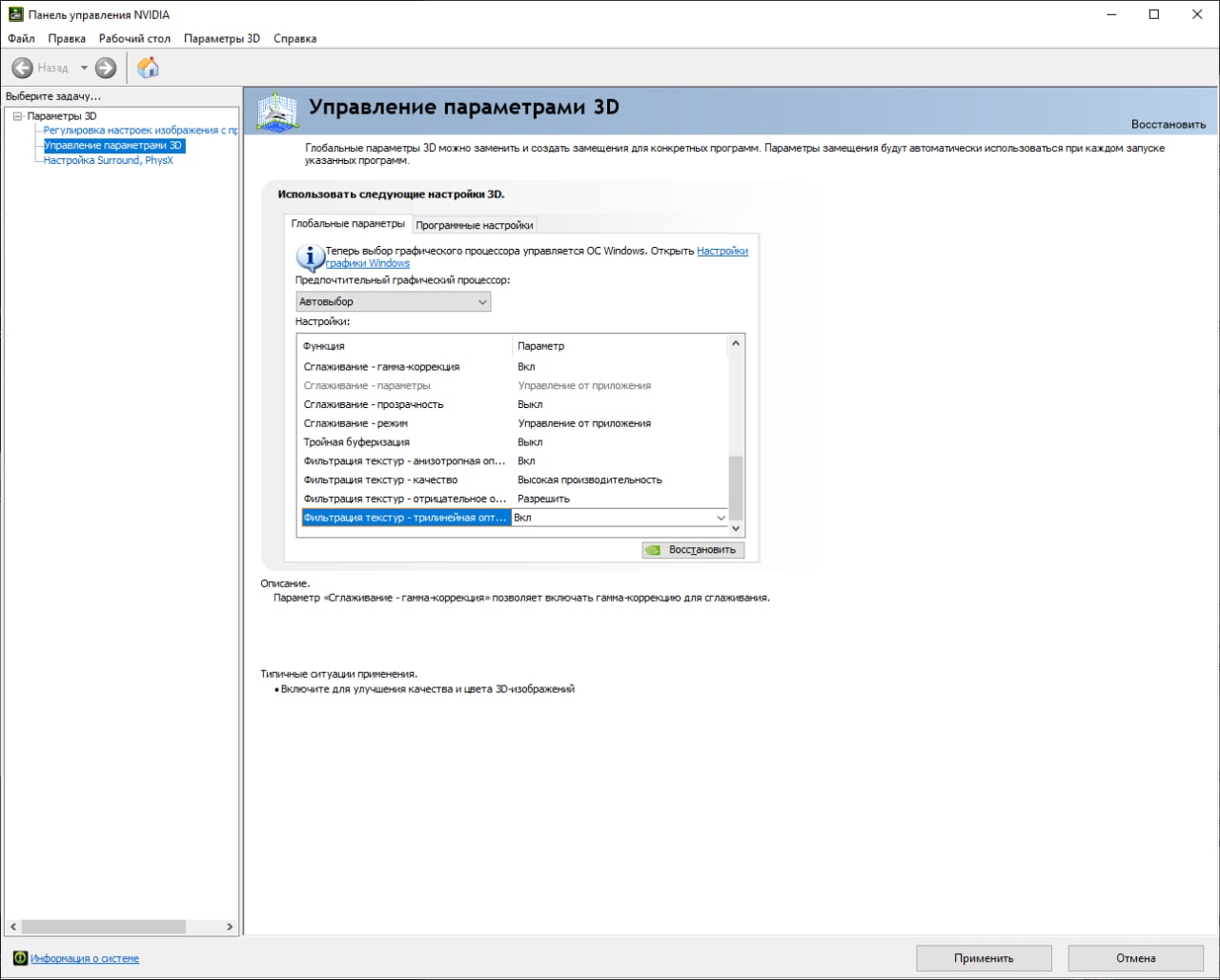The image size is (1220, 980).
Task: Click the NVIDIA logo in title bar
Action: [15, 14]
